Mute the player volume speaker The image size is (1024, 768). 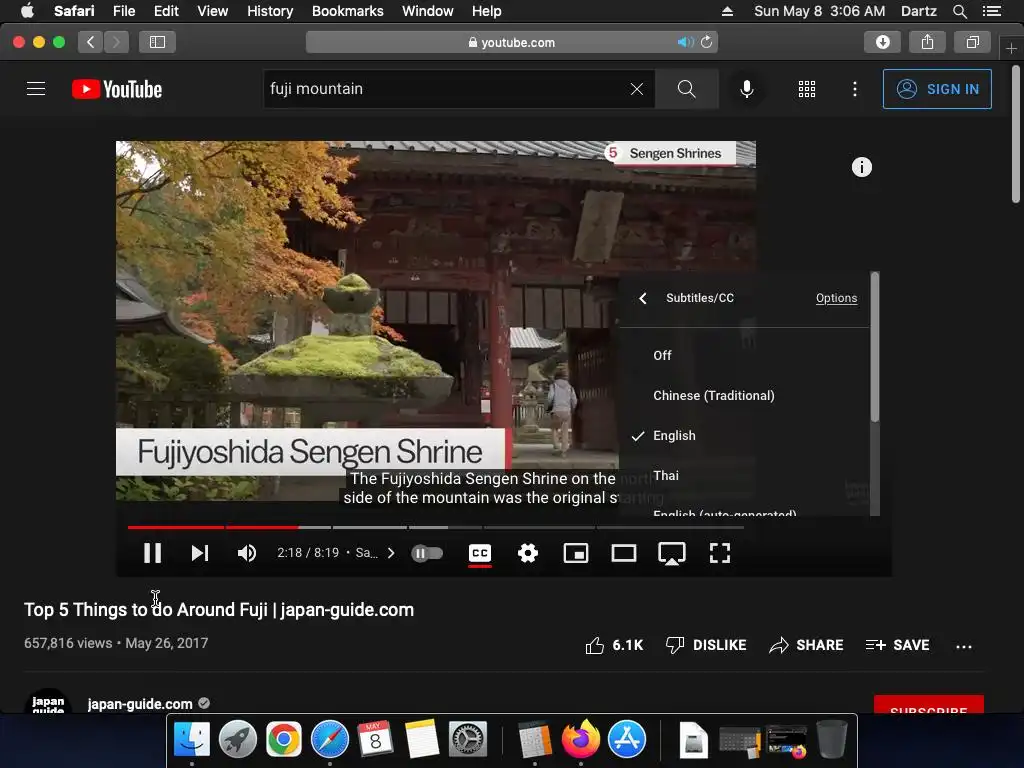247,553
